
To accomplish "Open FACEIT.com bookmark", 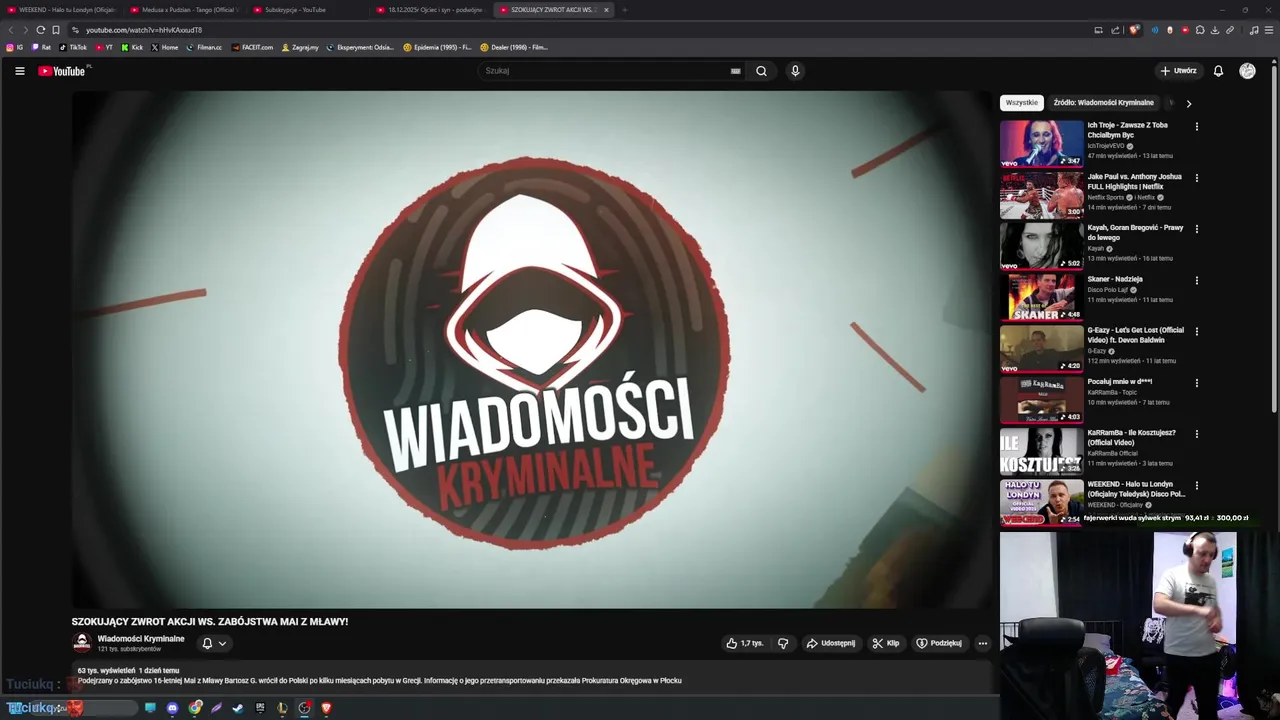I will [252, 47].
